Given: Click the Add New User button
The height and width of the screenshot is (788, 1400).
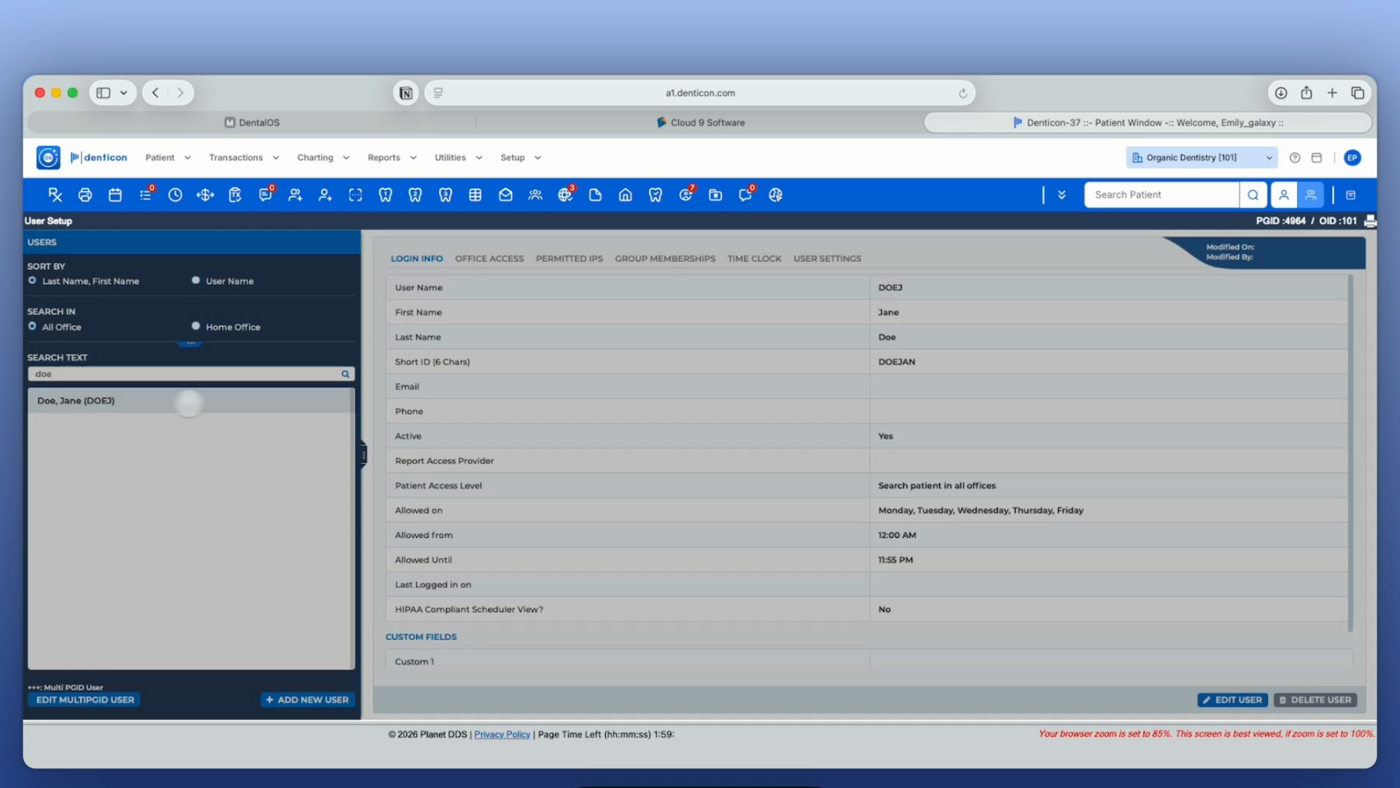Looking at the screenshot, I should coord(307,700).
